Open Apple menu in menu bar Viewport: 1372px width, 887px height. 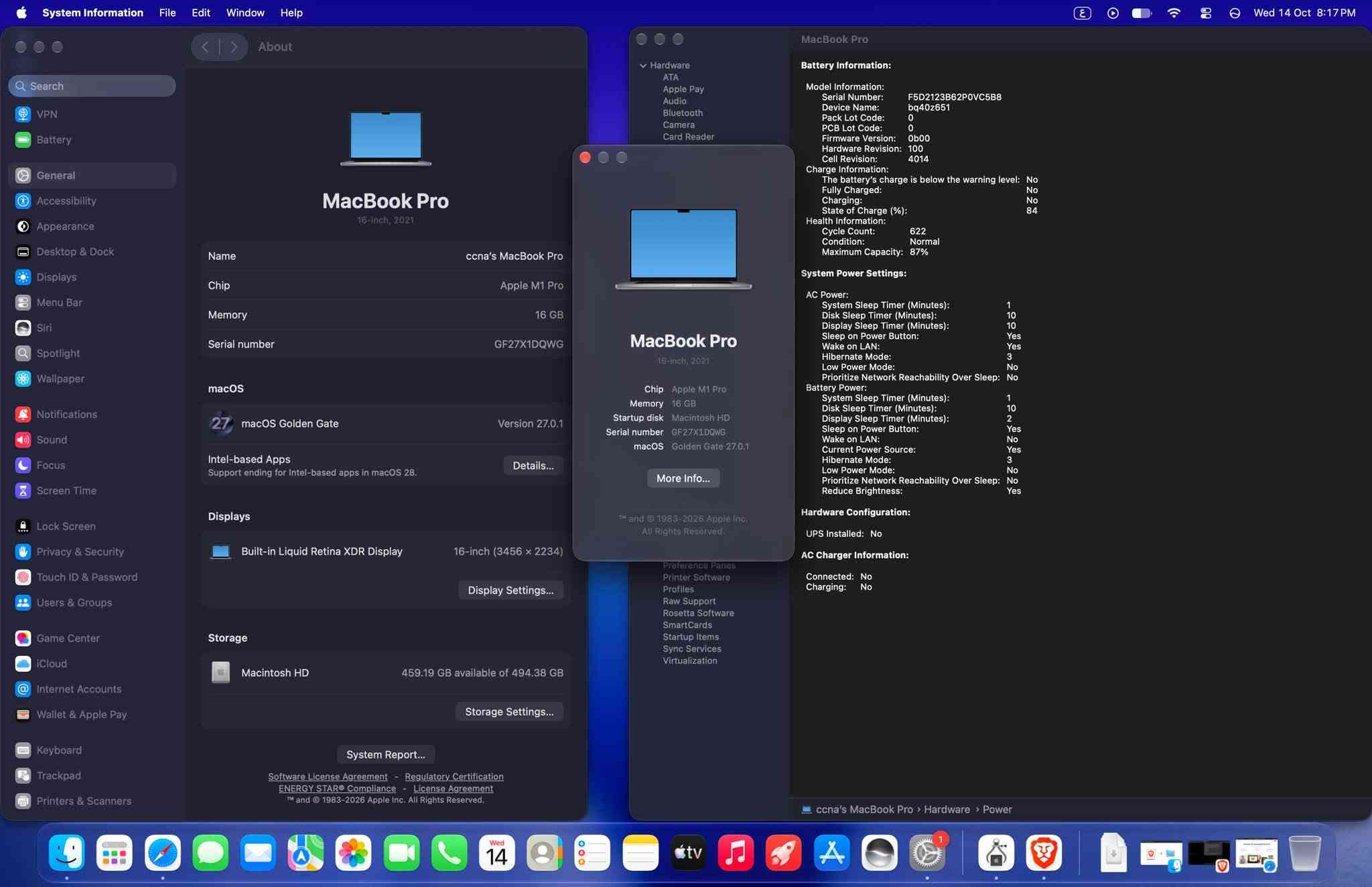point(21,13)
